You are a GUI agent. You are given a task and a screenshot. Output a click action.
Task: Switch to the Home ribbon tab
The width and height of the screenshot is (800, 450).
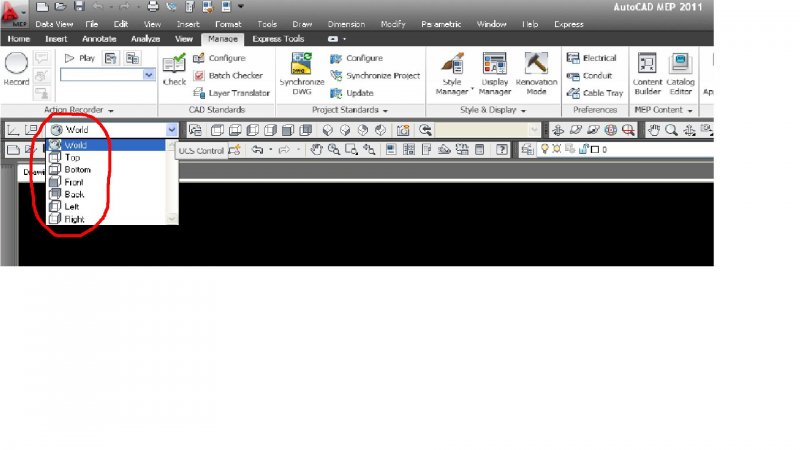19,39
